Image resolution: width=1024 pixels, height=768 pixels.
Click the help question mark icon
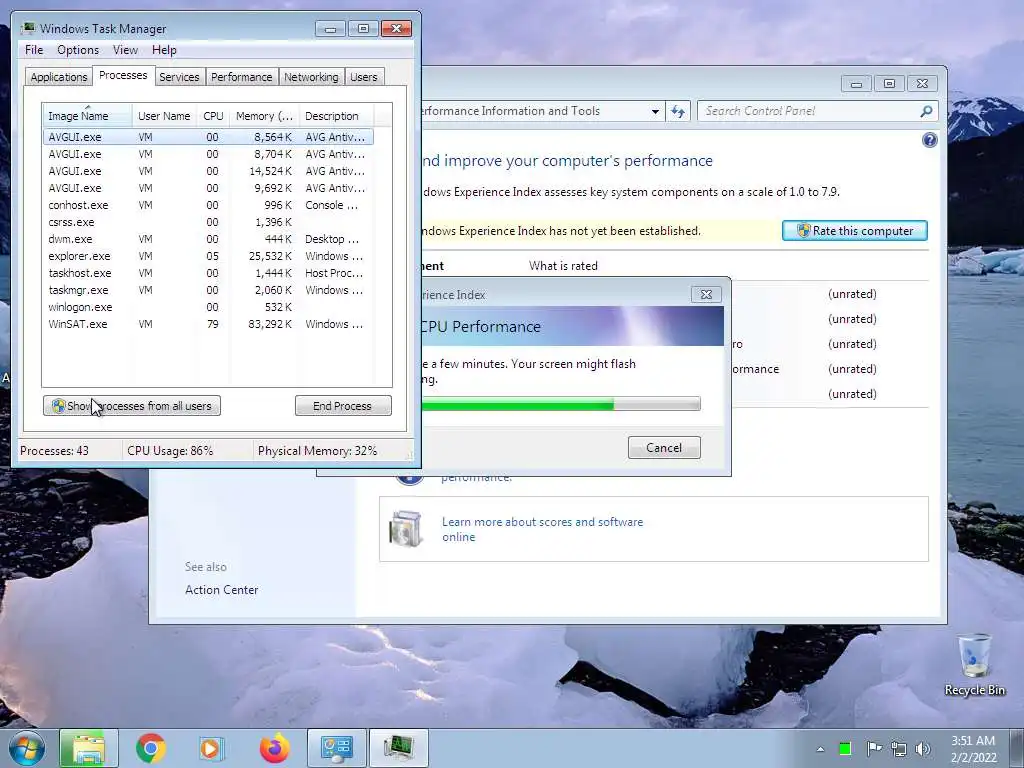(x=930, y=140)
